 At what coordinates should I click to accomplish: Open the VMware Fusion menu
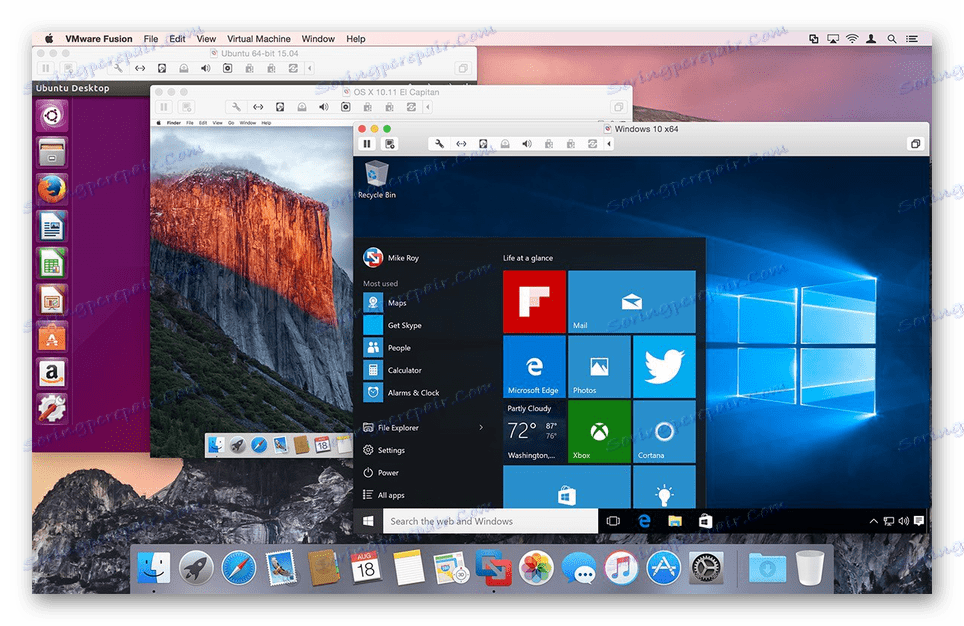(x=98, y=39)
